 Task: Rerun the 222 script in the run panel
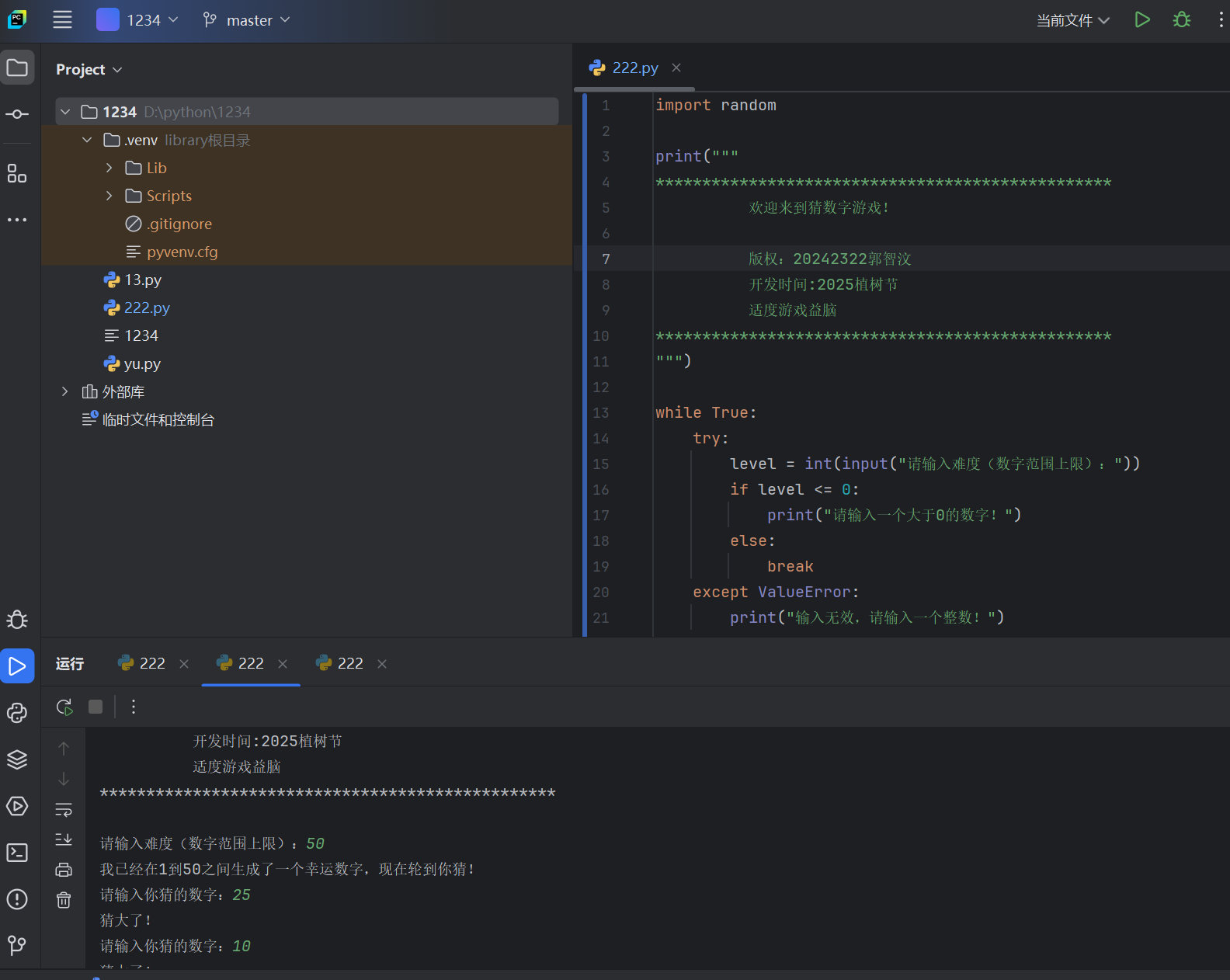[64, 707]
